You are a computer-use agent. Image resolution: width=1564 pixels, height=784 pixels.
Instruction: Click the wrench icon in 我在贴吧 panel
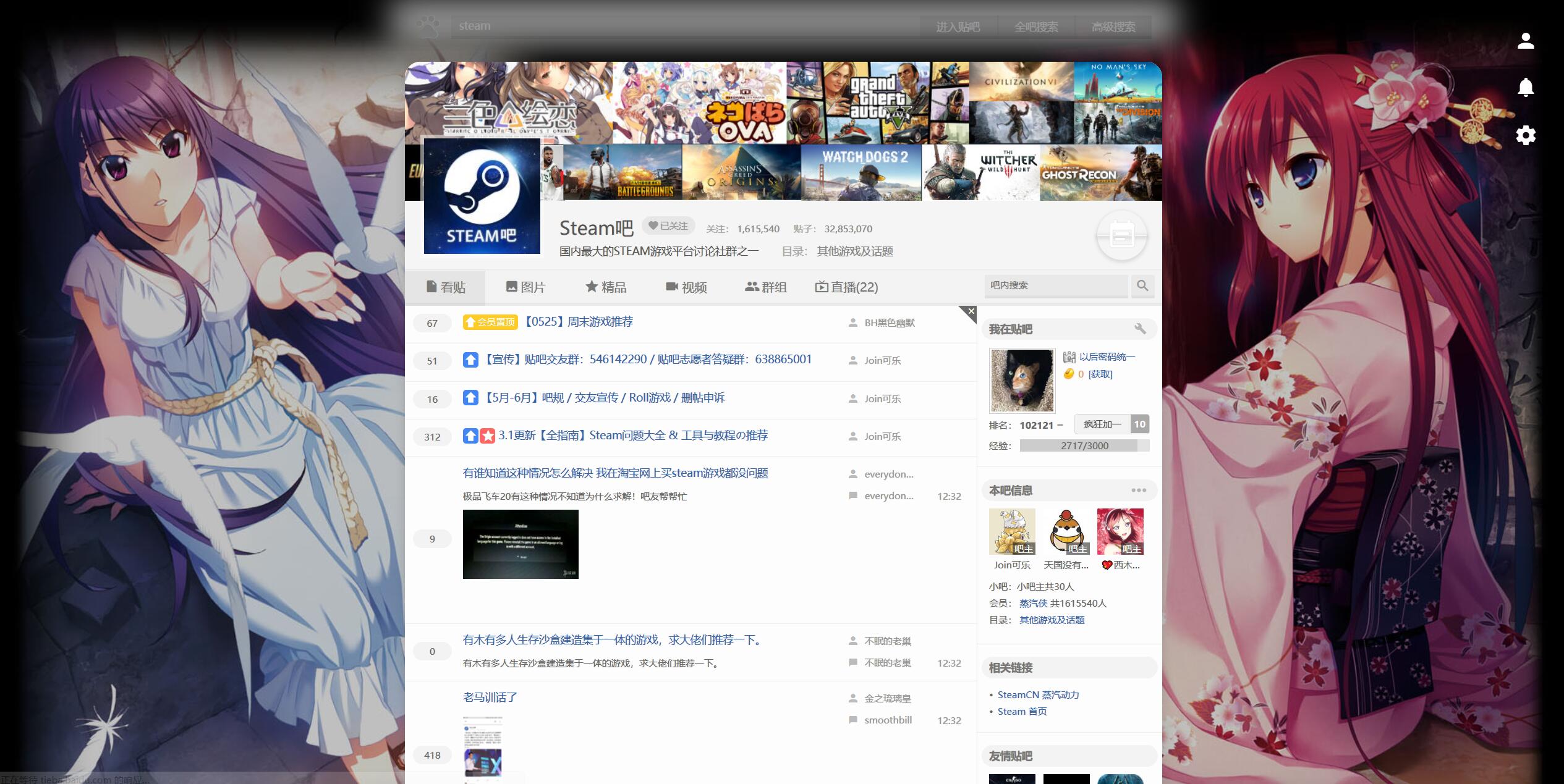pyautogui.click(x=1140, y=329)
